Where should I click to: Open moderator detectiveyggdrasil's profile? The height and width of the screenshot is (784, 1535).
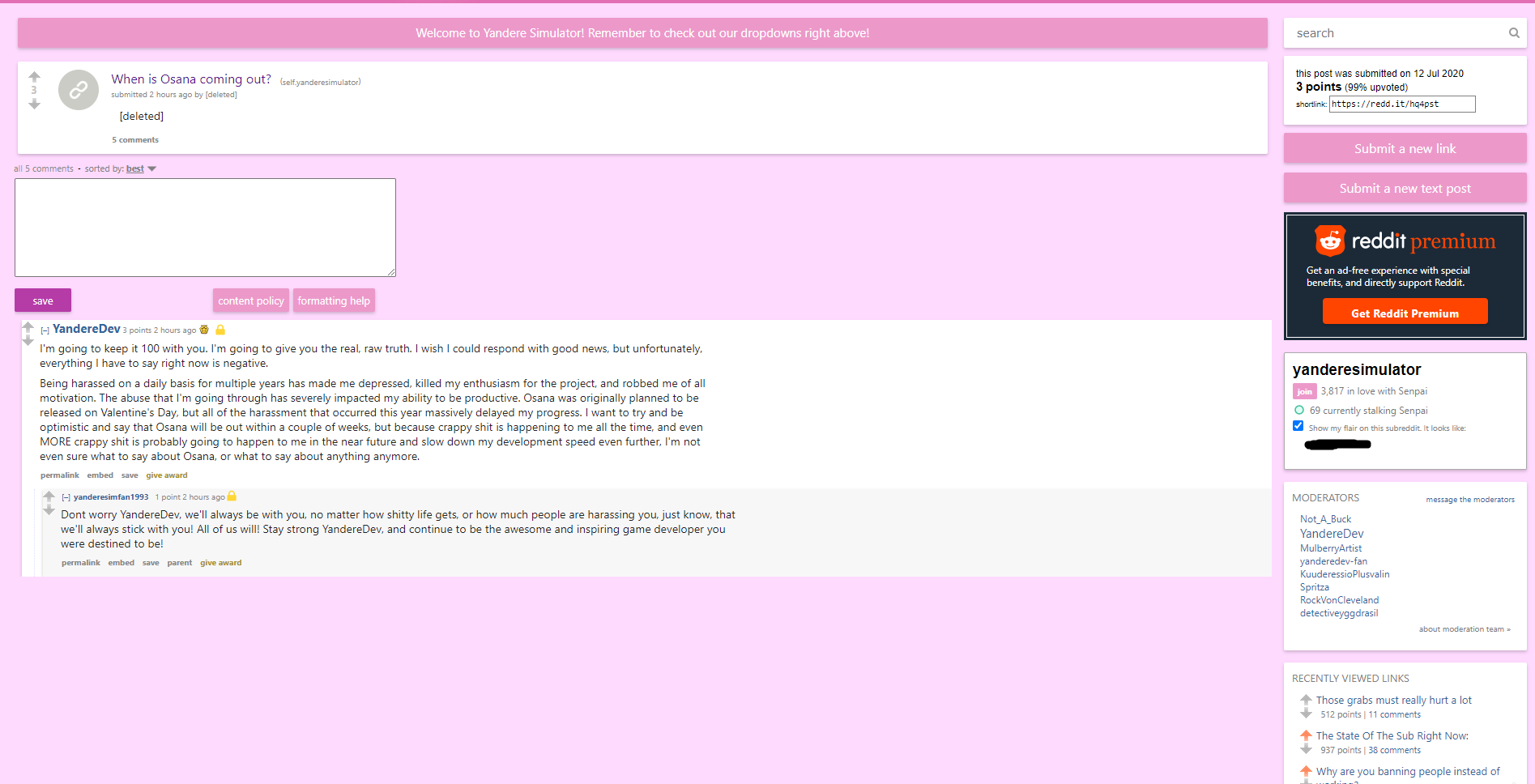click(x=1339, y=613)
